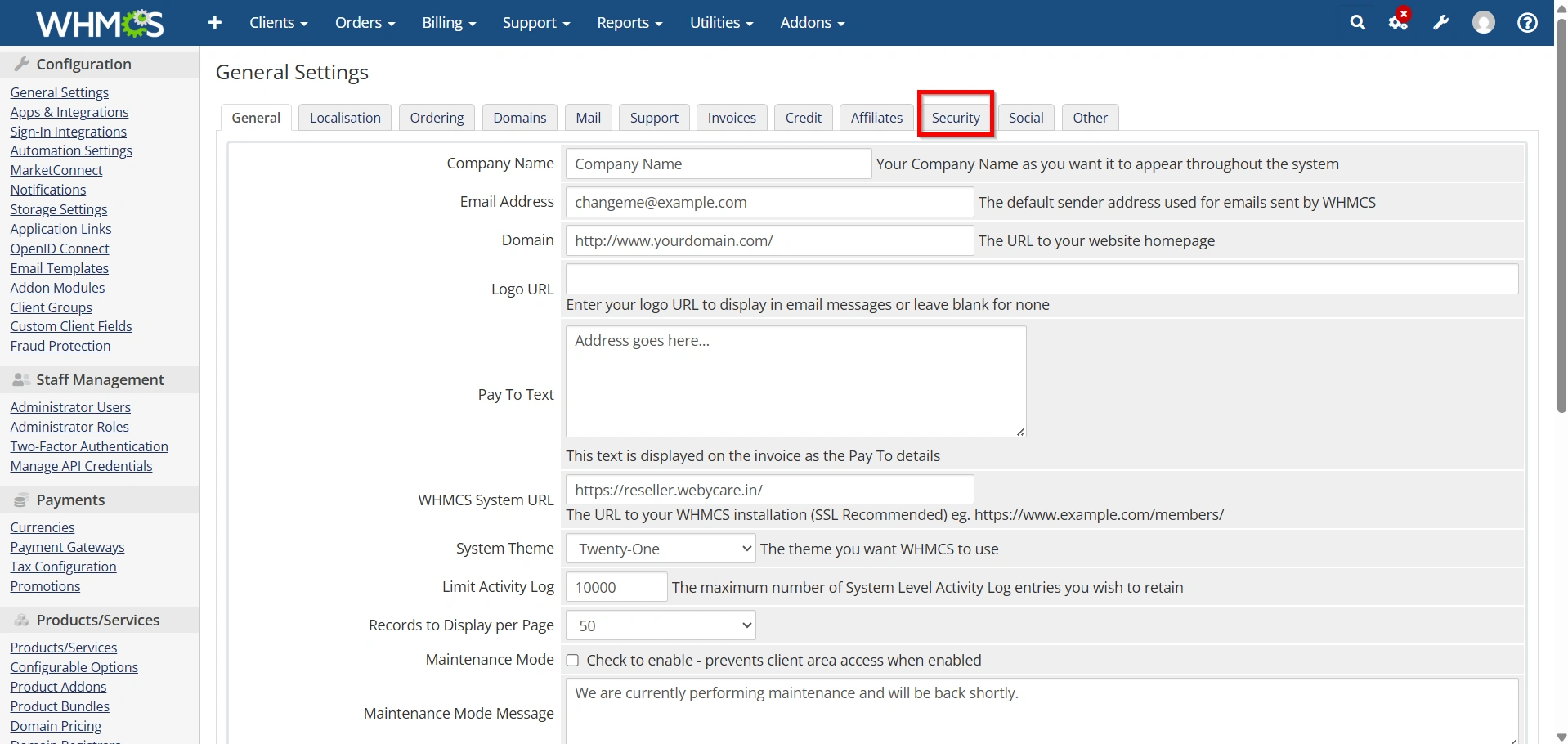
Task: Select the General tab
Action: (x=256, y=118)
